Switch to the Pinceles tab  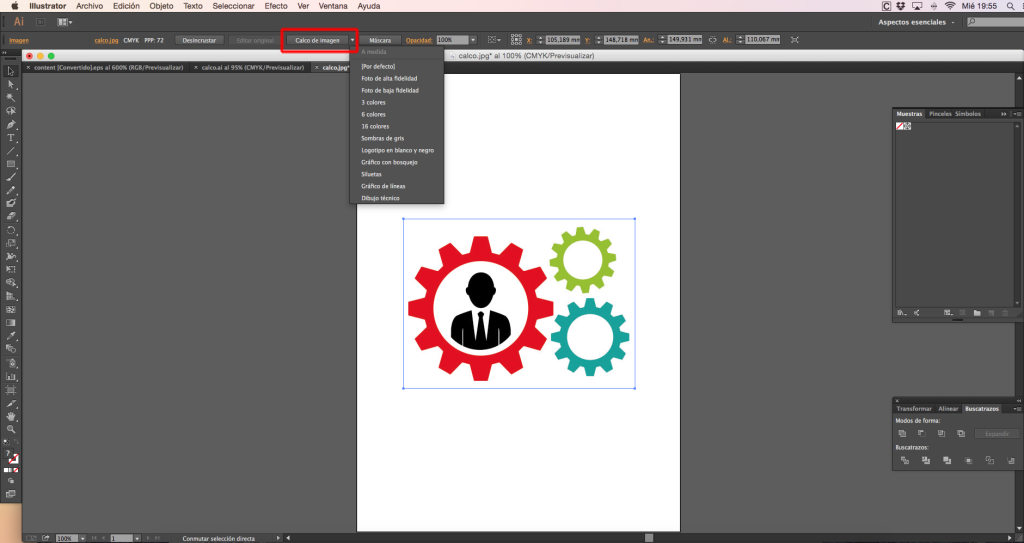(940, 114)
